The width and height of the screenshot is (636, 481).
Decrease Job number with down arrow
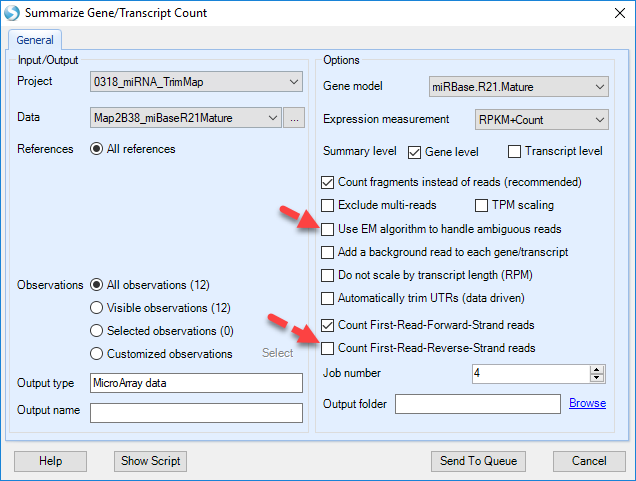[x=597, y=378]
